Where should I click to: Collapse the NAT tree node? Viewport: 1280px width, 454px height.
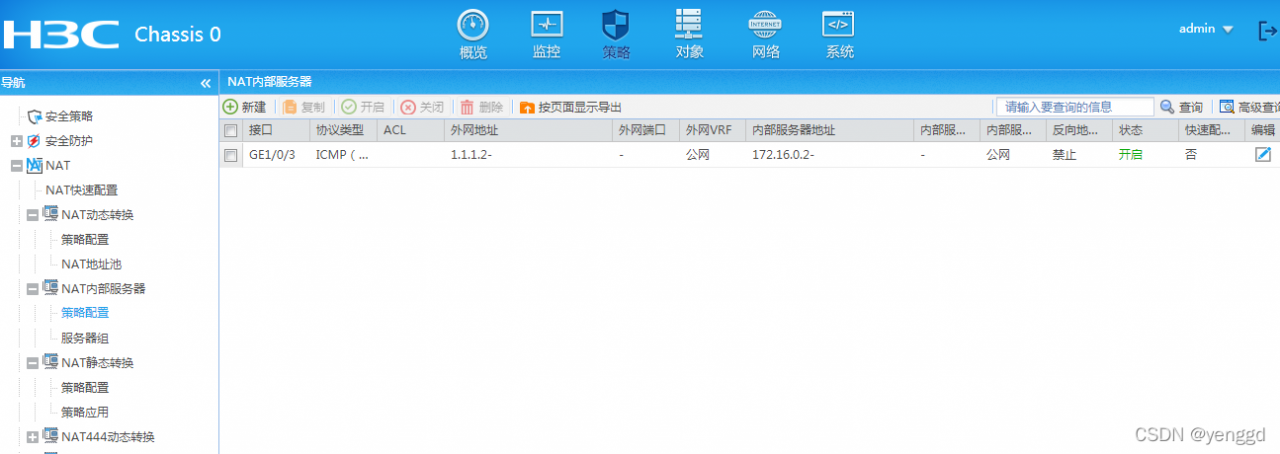pyautogui.click(x=16, y=166)
